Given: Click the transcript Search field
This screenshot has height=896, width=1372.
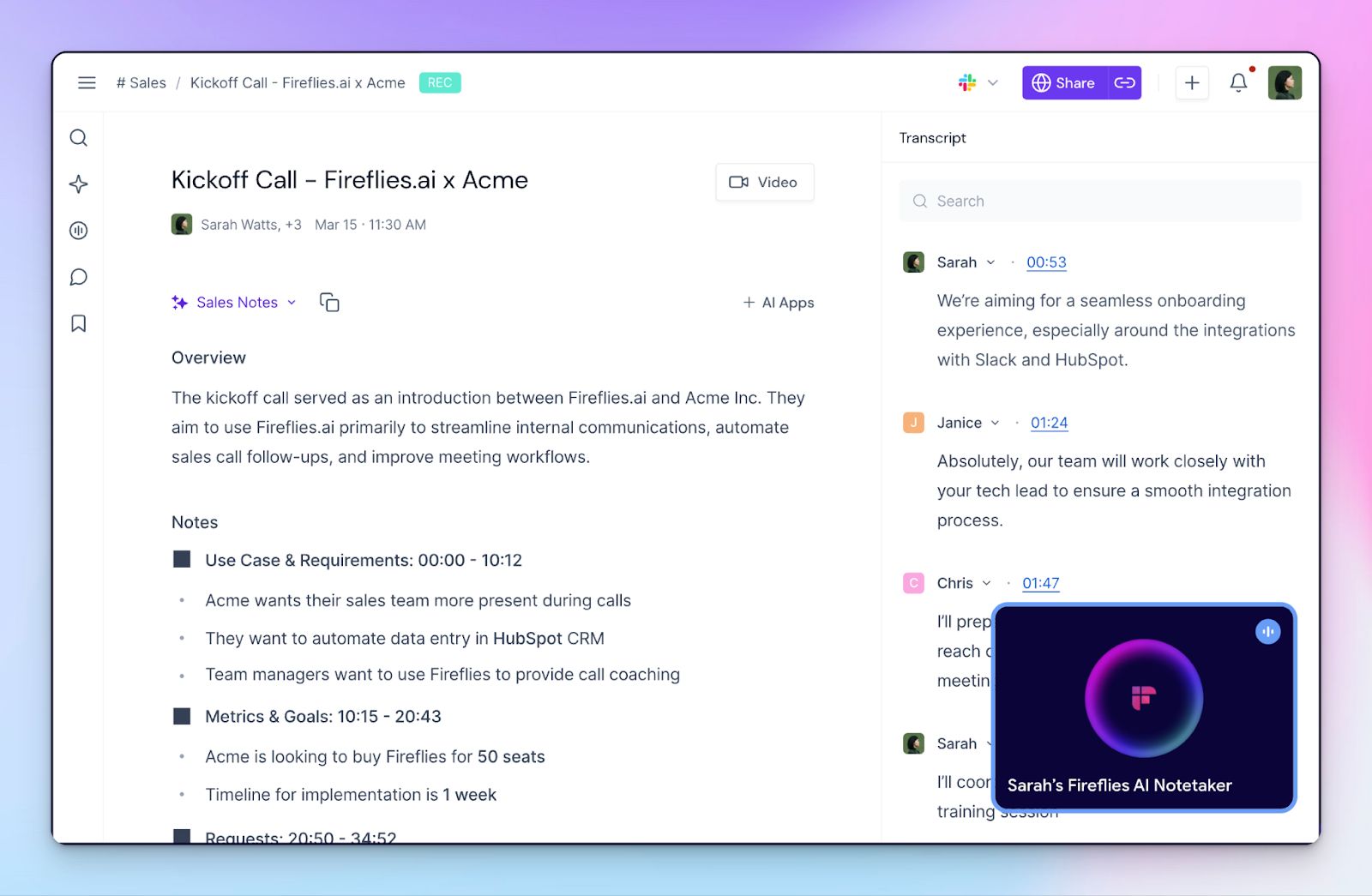Looking at the screenshot, I should pyautogui.click(x=1100, y=201).
